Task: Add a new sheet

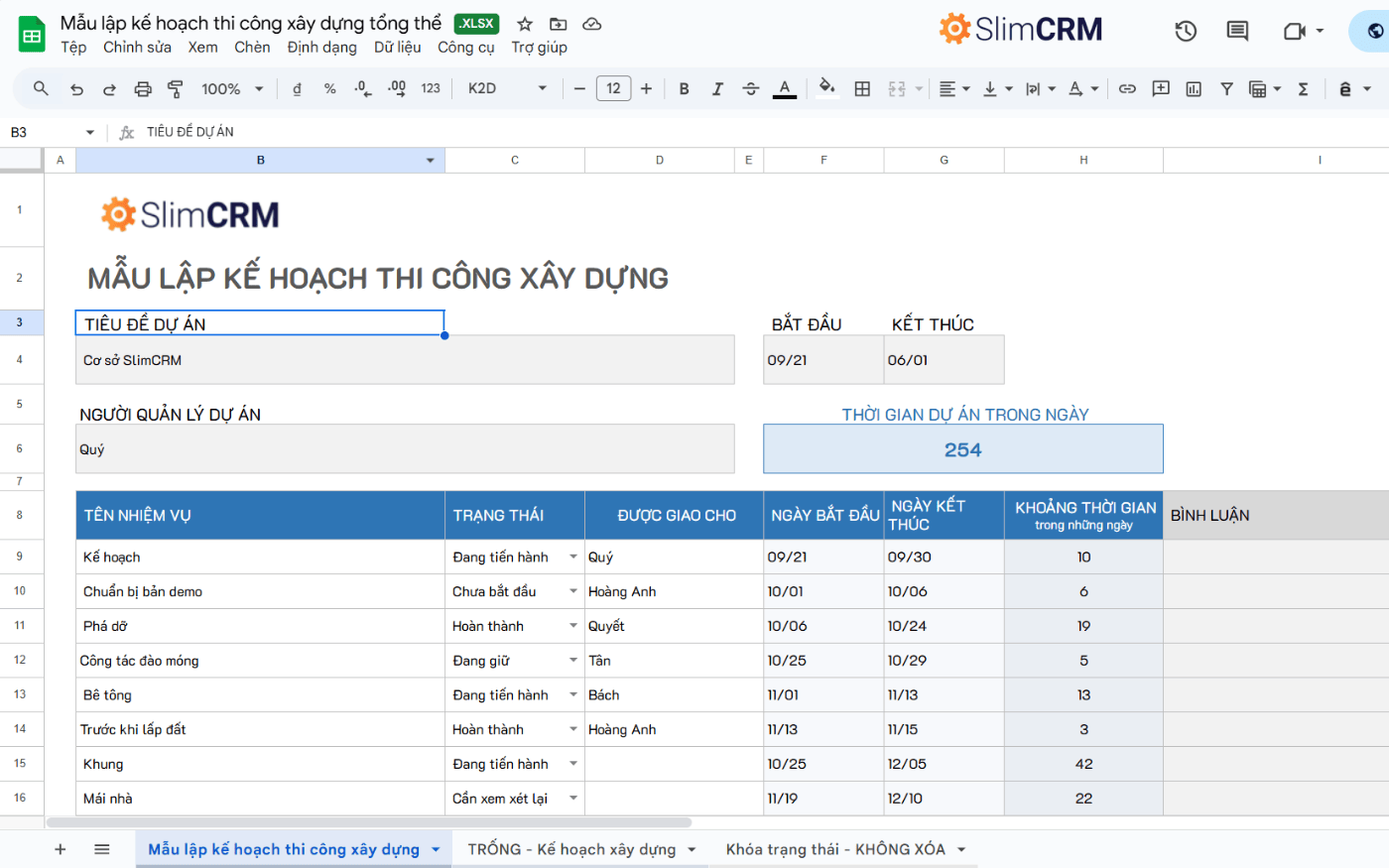Action: coord(61,849)
